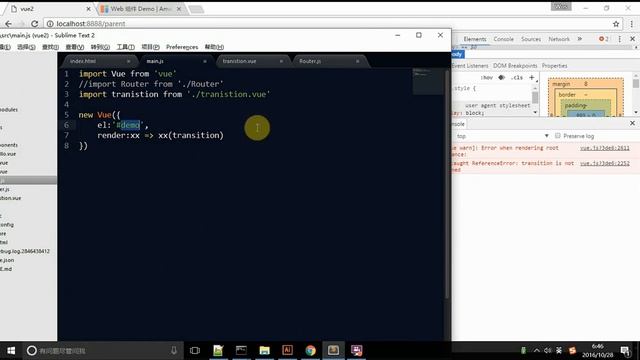640x360 pixels.
Task: Click the DevTools error count badge
Action: pos(604,39)
